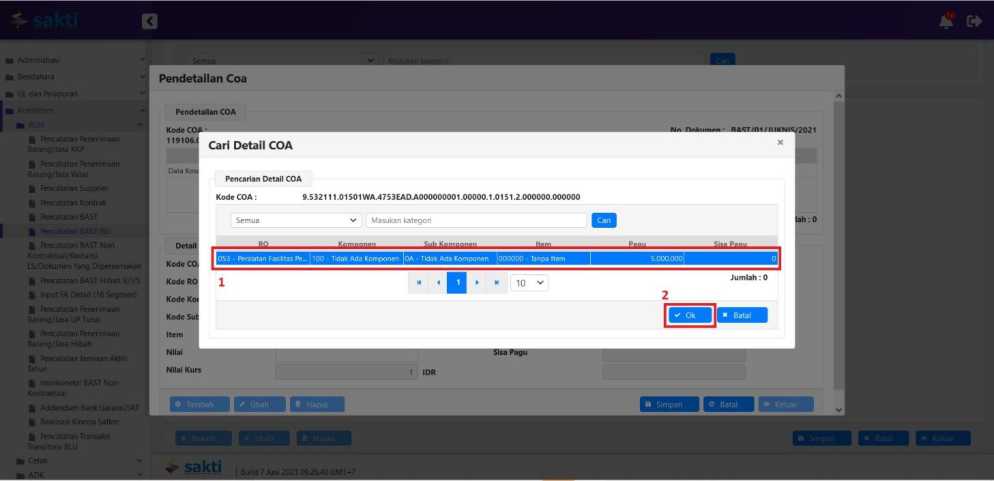
Task: Click the logout icon in top bar
Action: (x=974, y=21)
